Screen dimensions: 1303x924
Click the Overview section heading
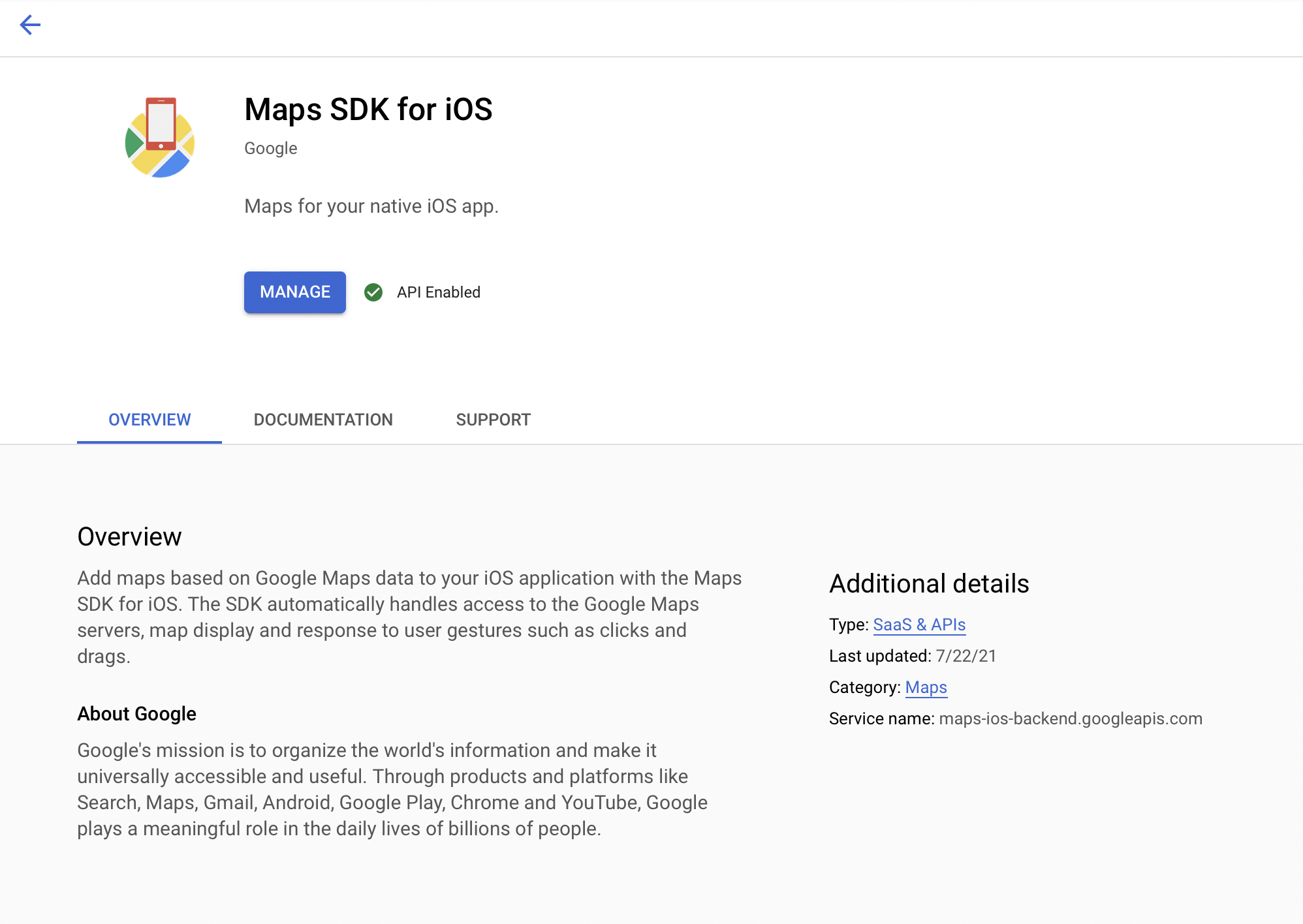(x=129, y=536)
